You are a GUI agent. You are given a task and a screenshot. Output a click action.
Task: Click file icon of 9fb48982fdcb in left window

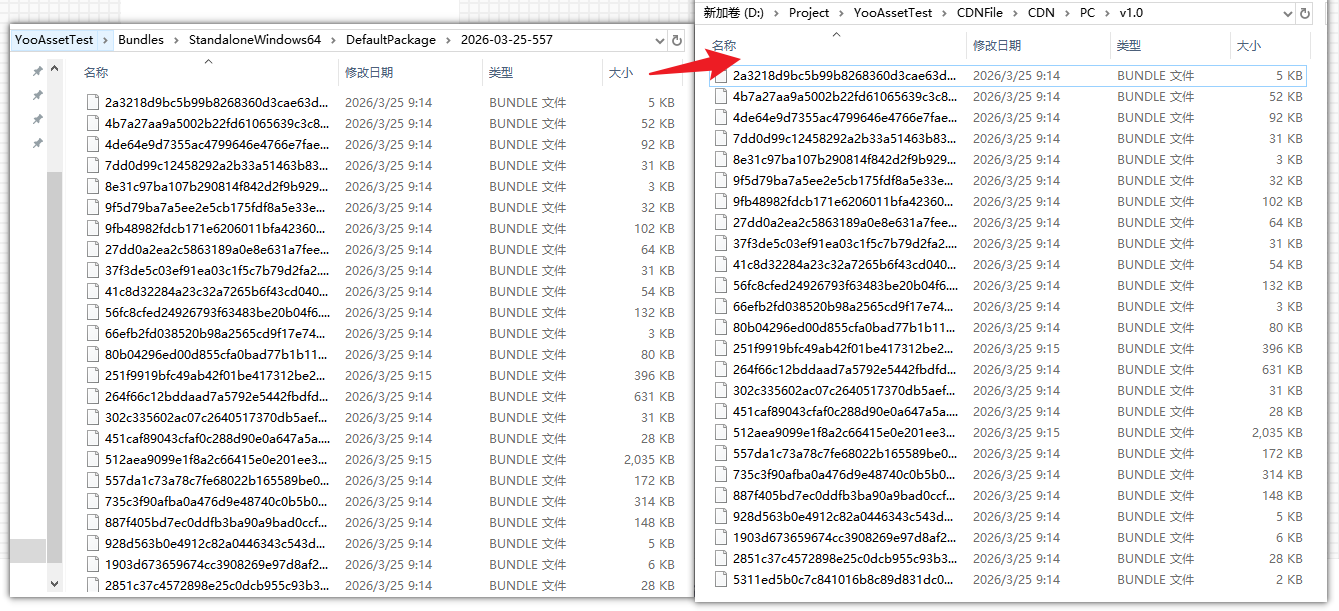[93, 228]
